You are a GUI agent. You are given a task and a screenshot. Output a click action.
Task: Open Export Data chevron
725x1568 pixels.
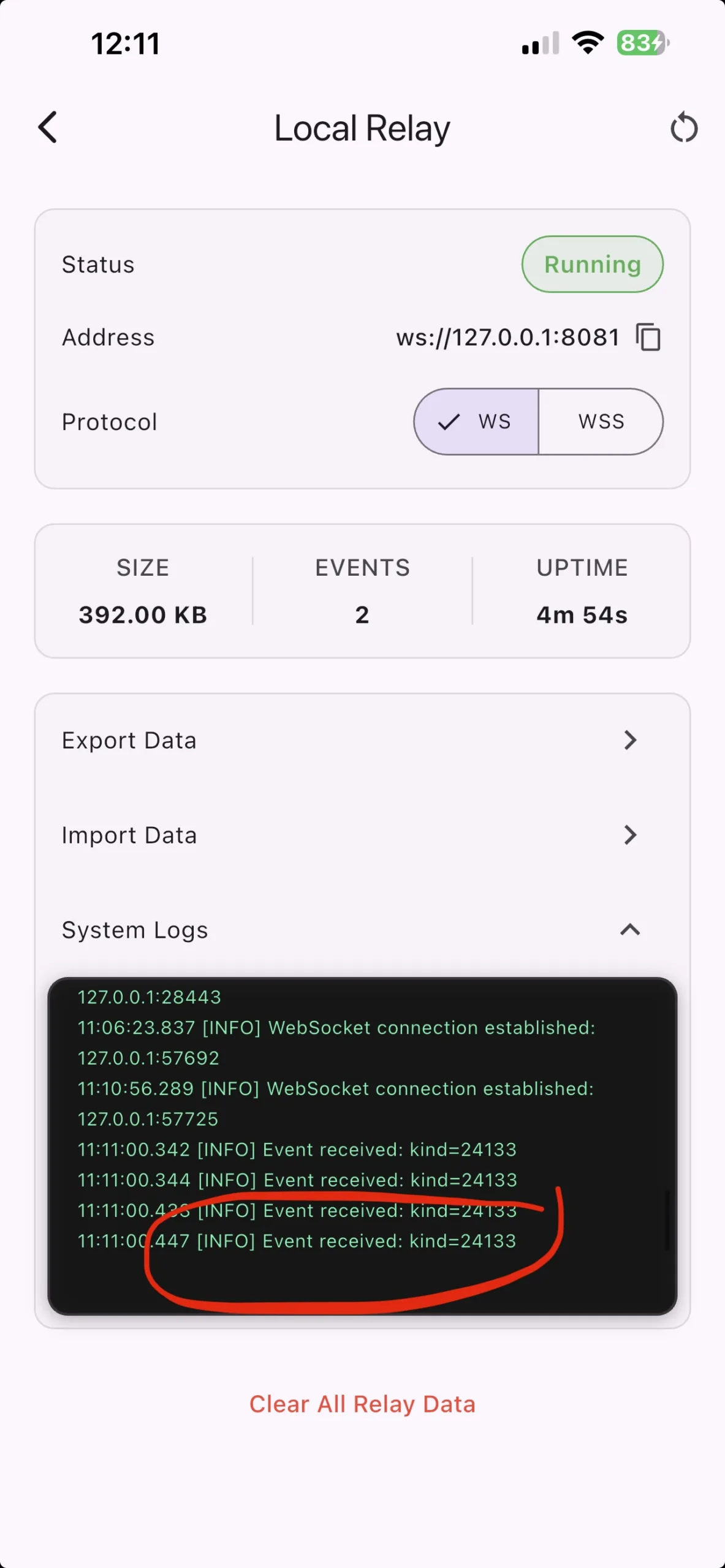630,740
